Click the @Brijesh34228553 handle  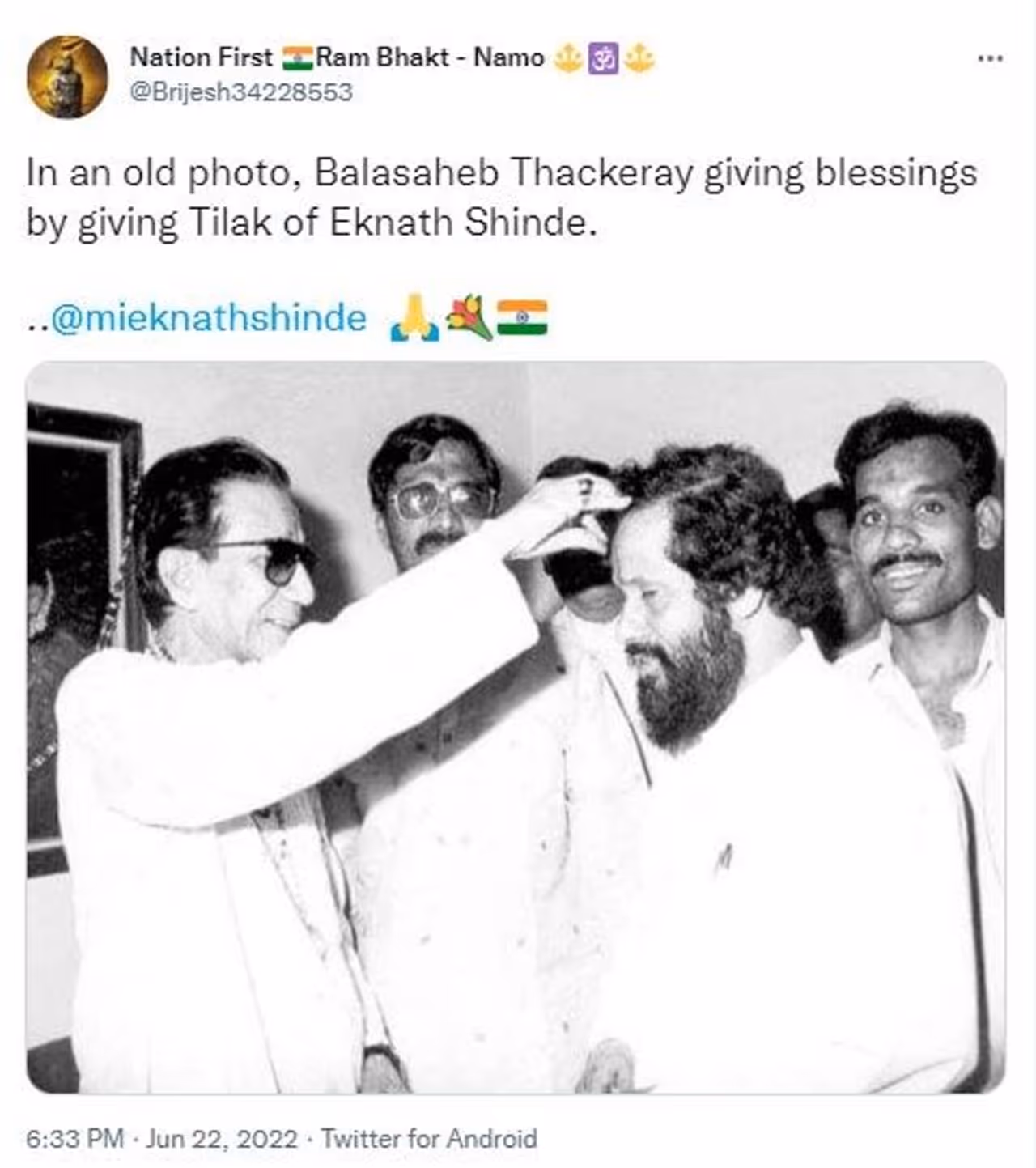[x=241, y=92]
